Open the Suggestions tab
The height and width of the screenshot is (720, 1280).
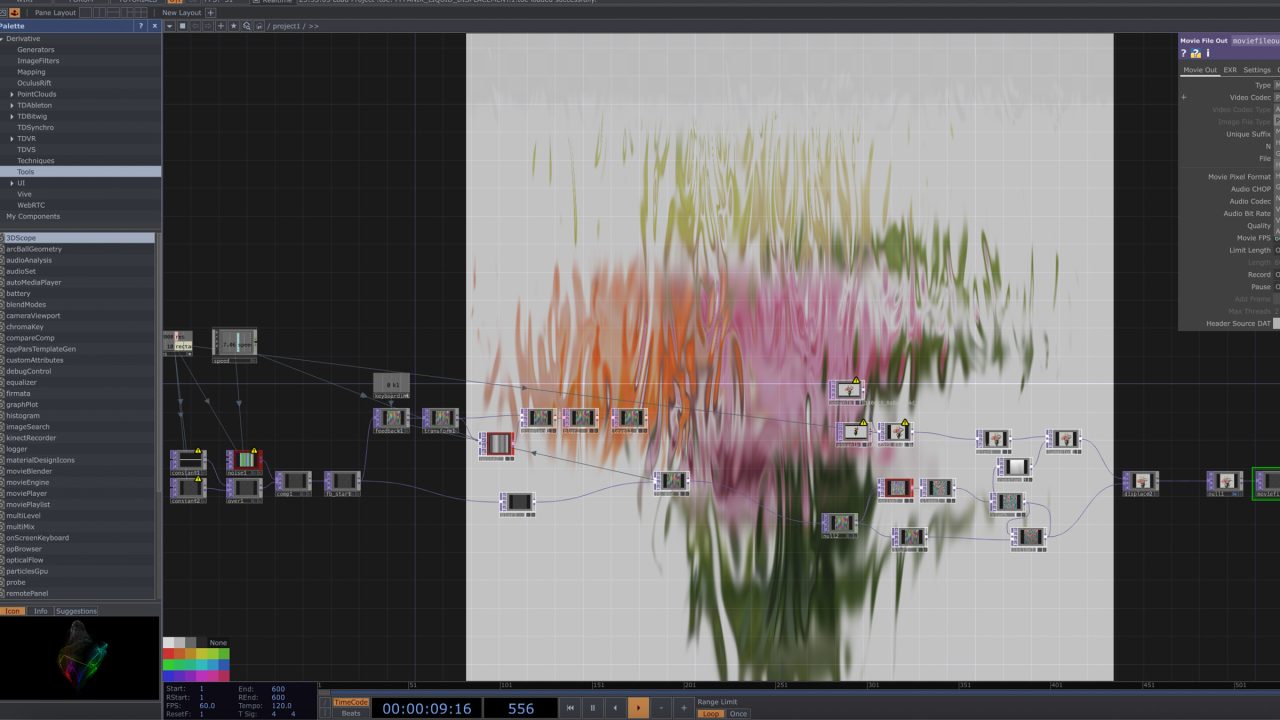(x=76, y=611)
